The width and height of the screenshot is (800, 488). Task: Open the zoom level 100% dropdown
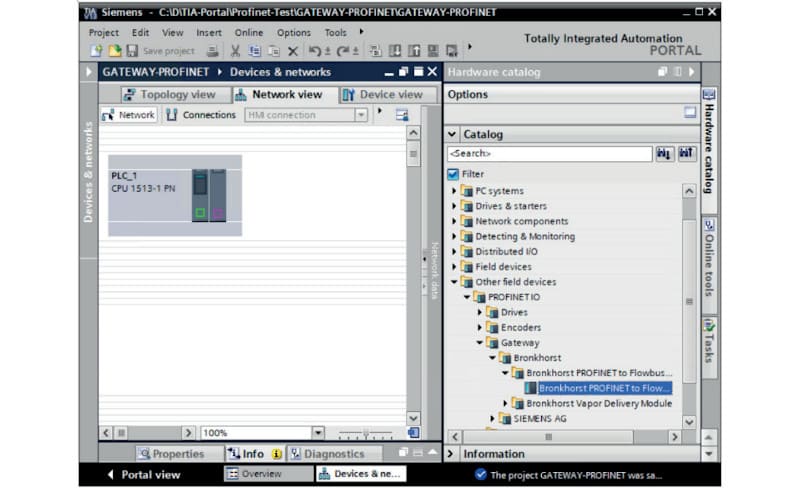click(x=318, y=433)
